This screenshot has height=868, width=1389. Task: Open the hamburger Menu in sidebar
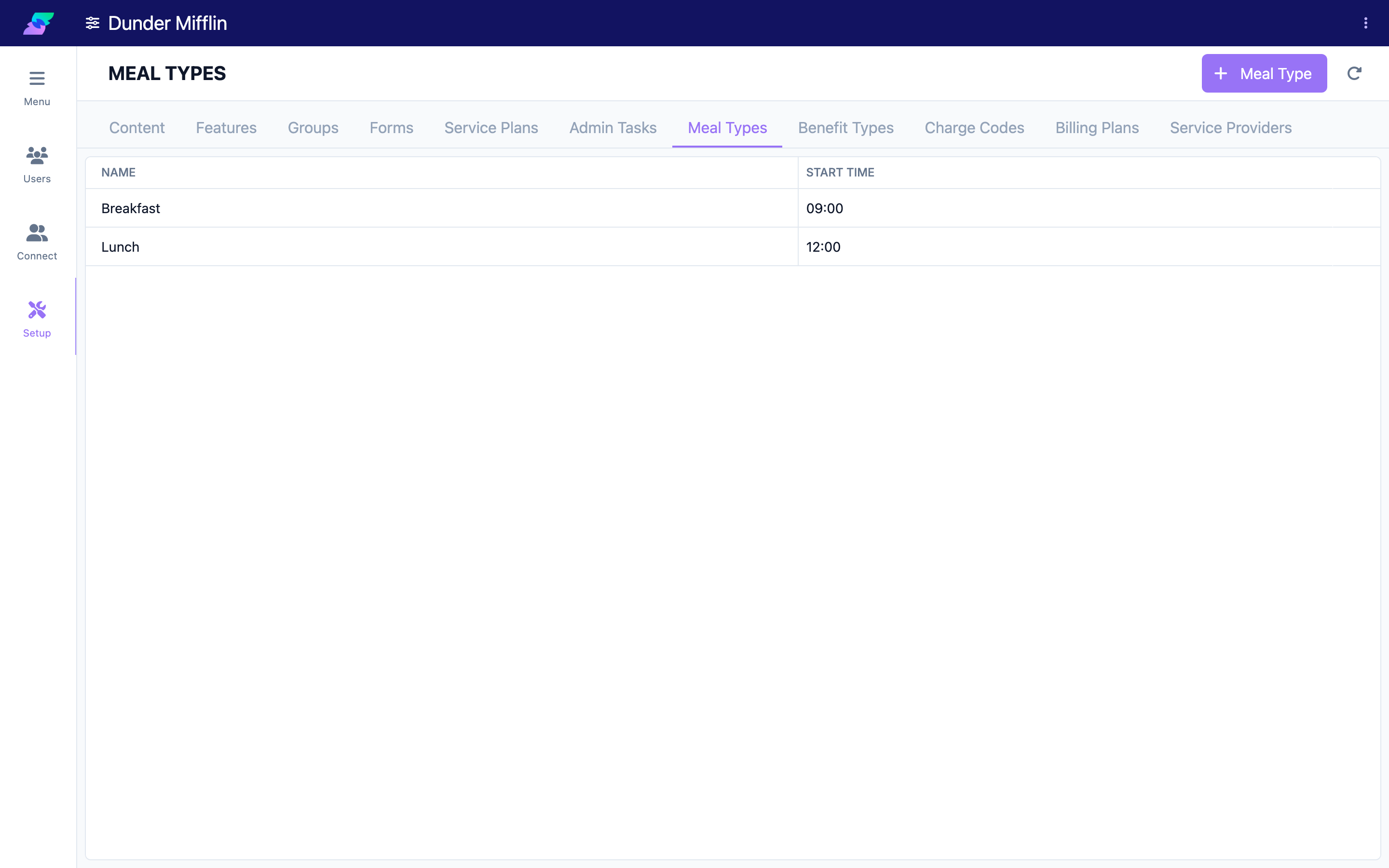pyautogui.click(x=37, y=88)
